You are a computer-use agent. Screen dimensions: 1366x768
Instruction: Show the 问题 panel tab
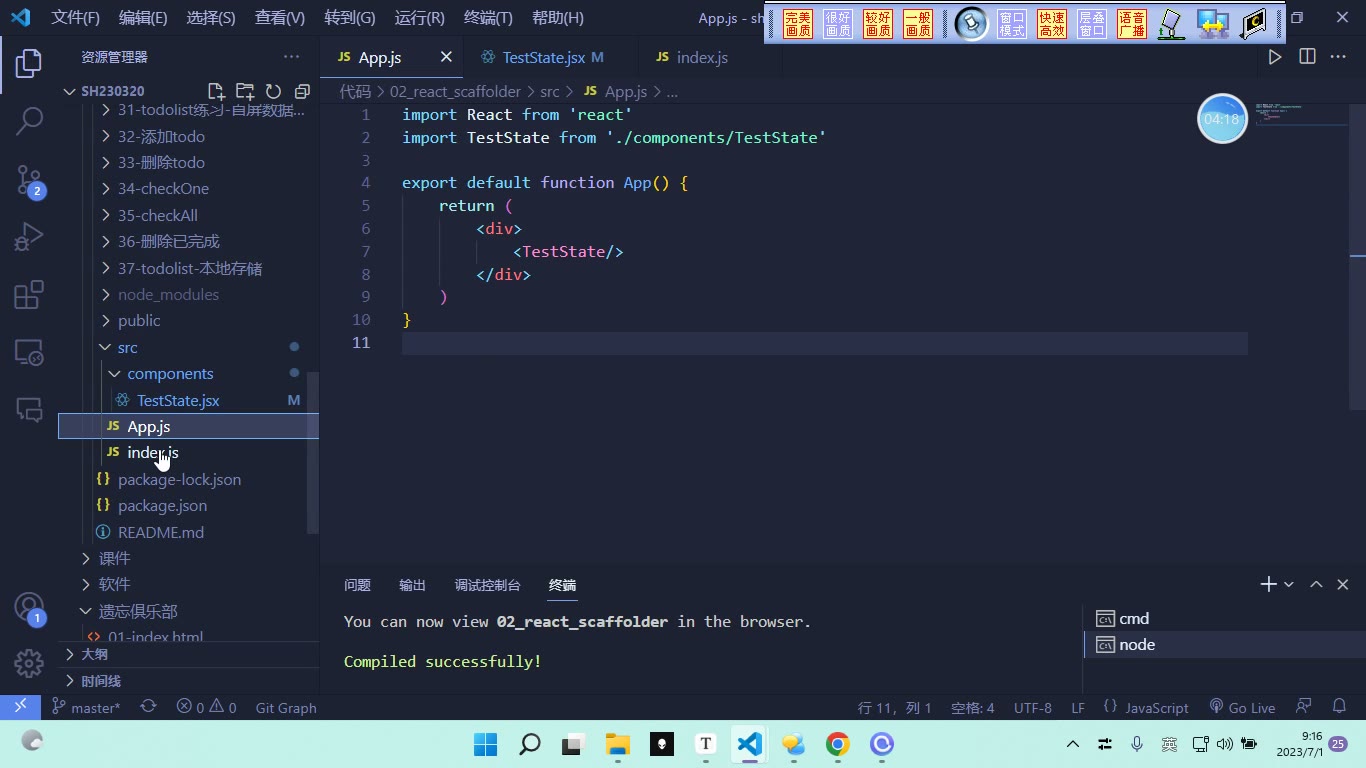(x=357, y=585)
